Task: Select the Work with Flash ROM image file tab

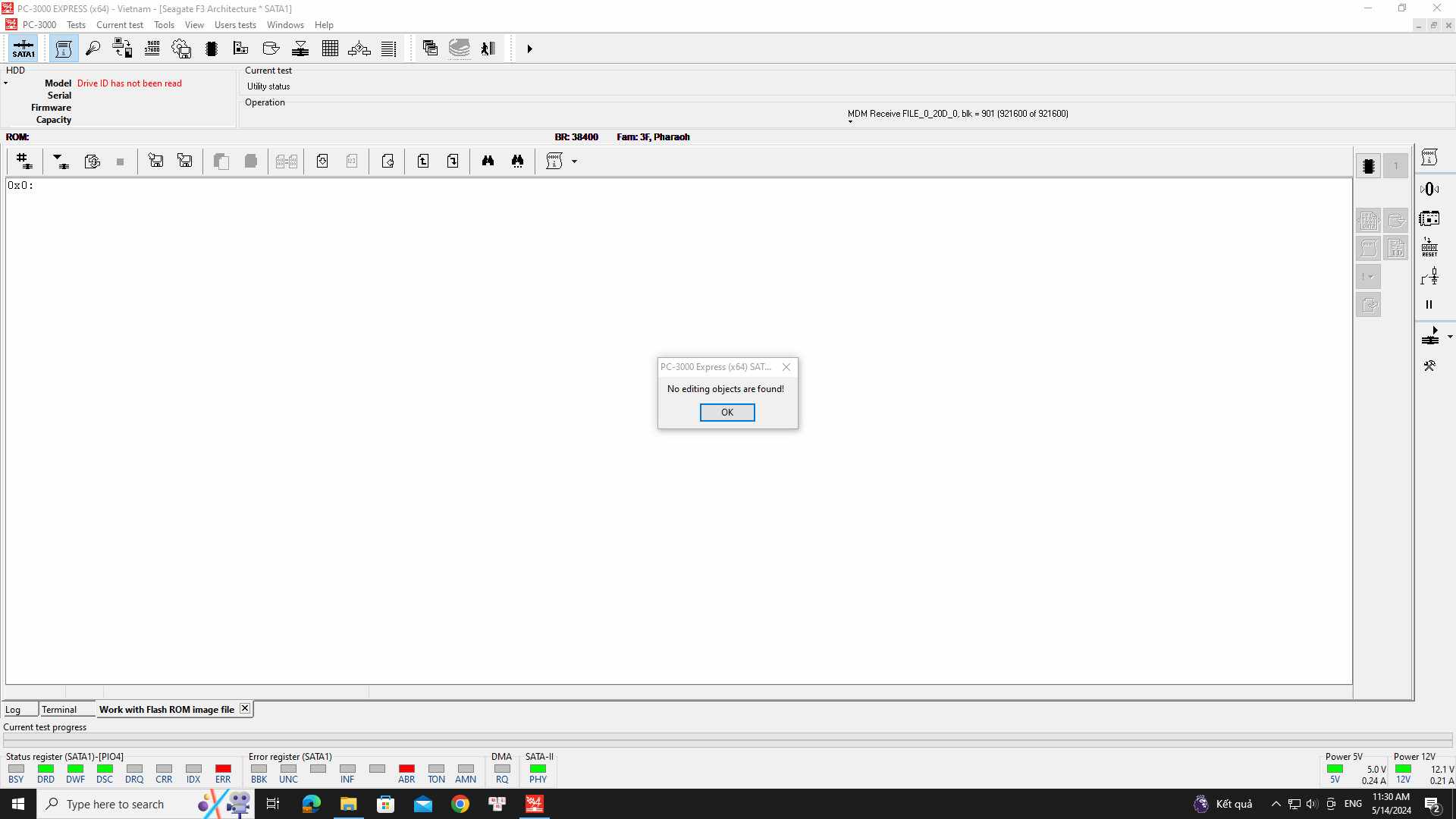Action: tap(166, 710)
